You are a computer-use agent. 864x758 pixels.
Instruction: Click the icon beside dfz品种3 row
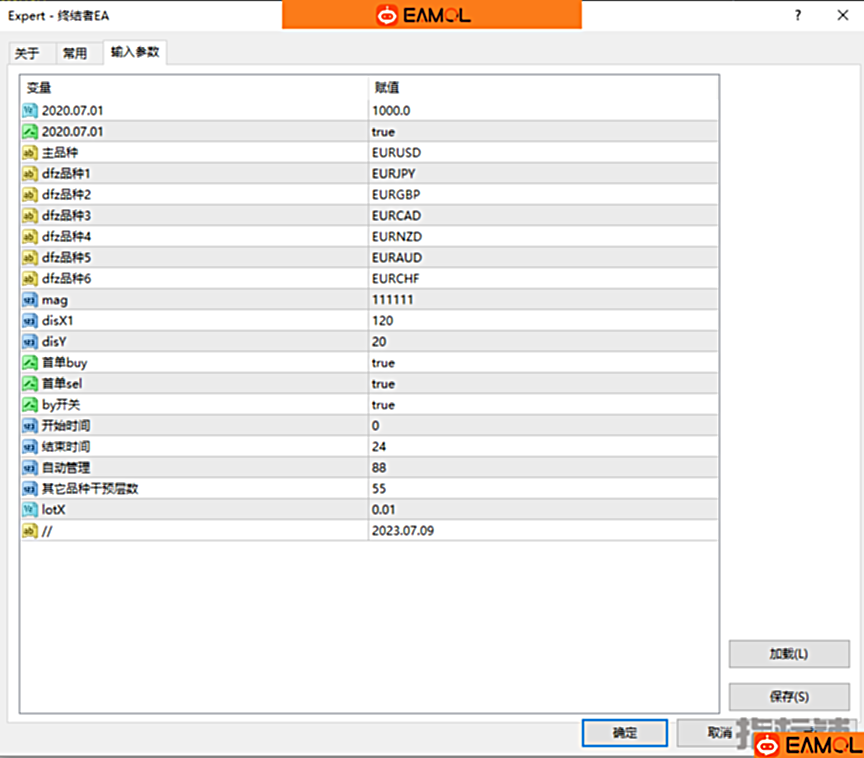coord(30,216)
